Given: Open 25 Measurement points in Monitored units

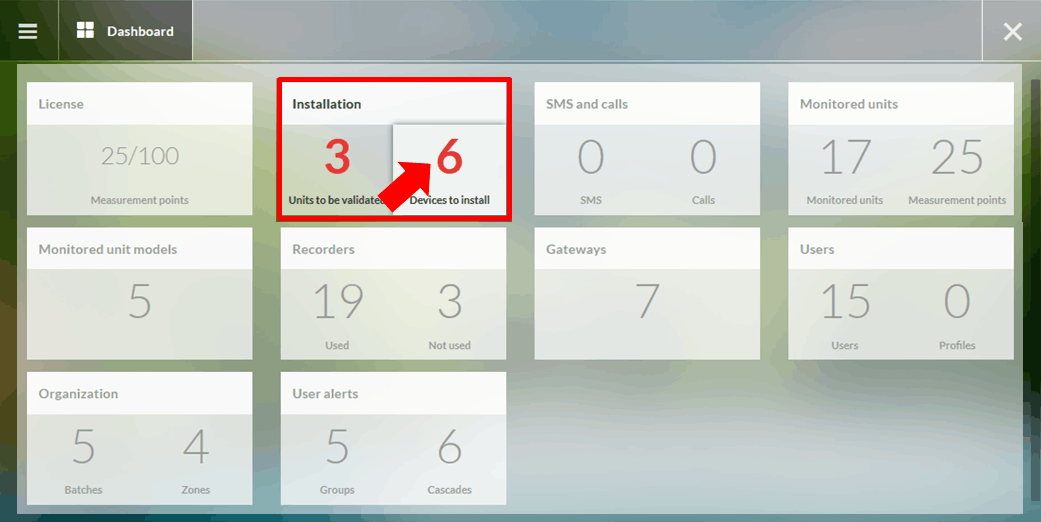Looking at the screenshot, I should pyautogui.click(x=957, y=168).
